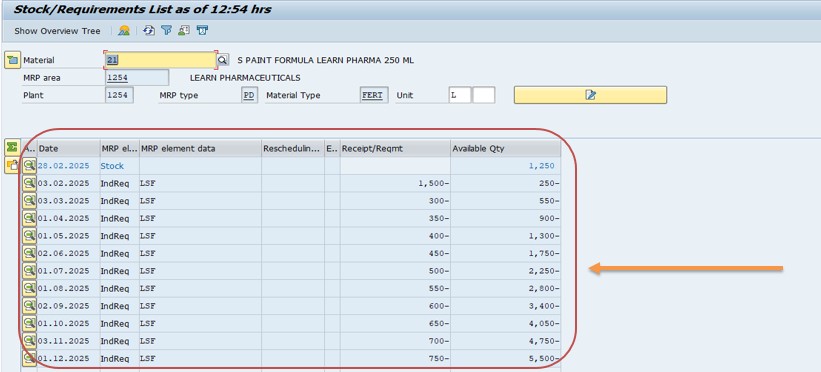821x372 pixels.
Task: Select the 03.02.2025 date cell
Action: click(68, 183)
